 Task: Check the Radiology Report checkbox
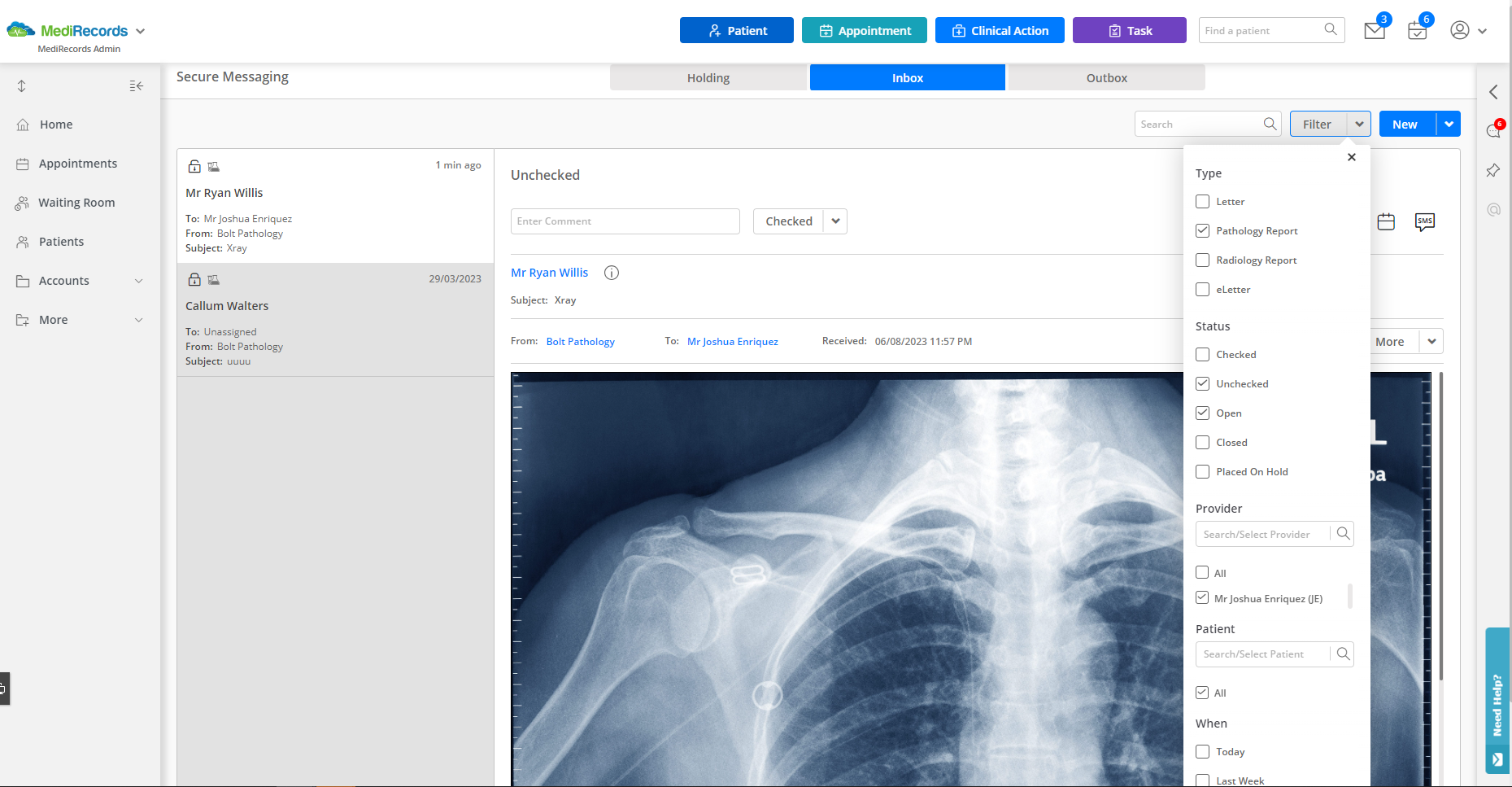[1202, 260]
